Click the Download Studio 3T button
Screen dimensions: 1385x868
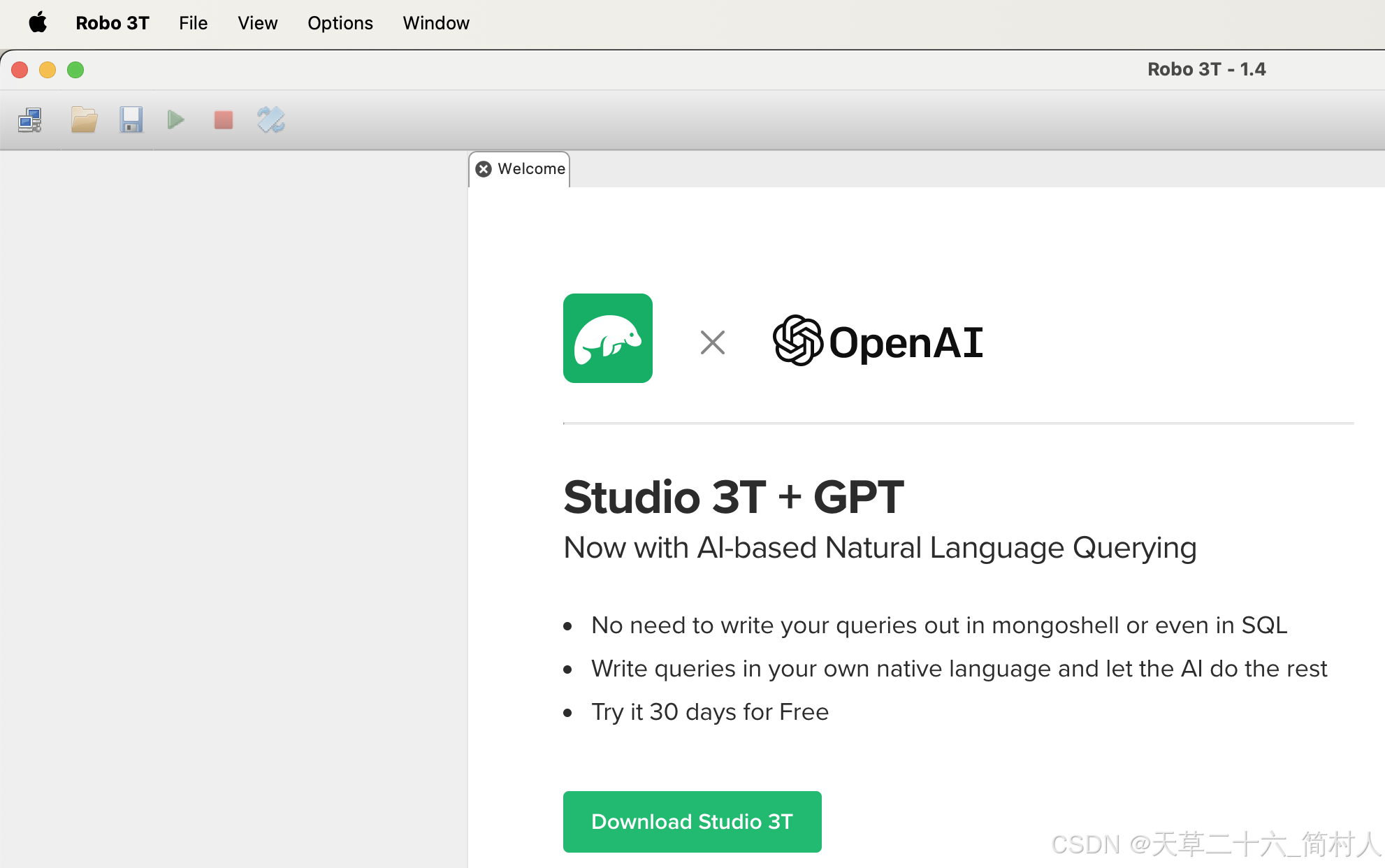tap(692, 821)
